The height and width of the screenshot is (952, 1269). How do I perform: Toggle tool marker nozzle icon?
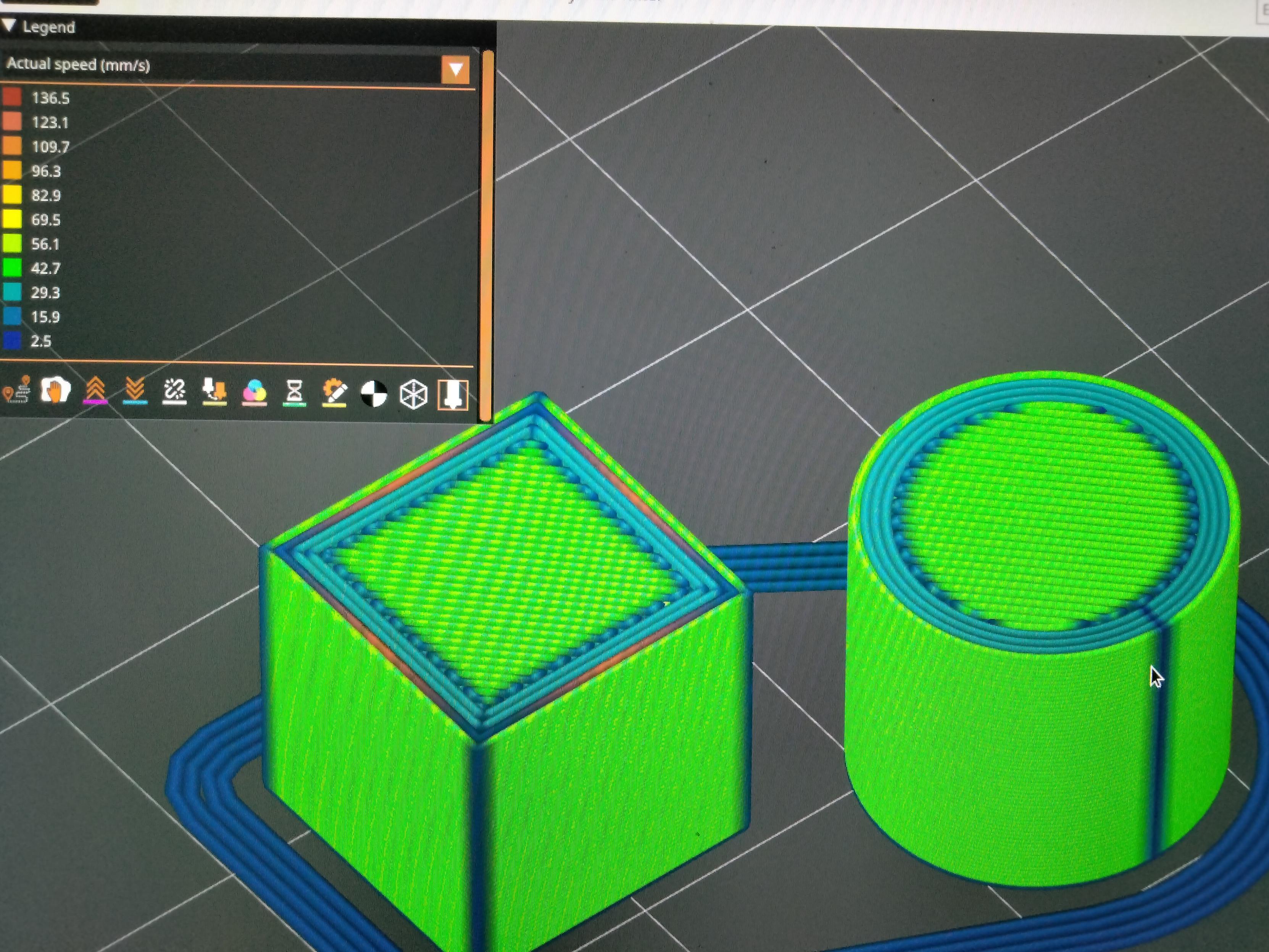tap(453, 395)
